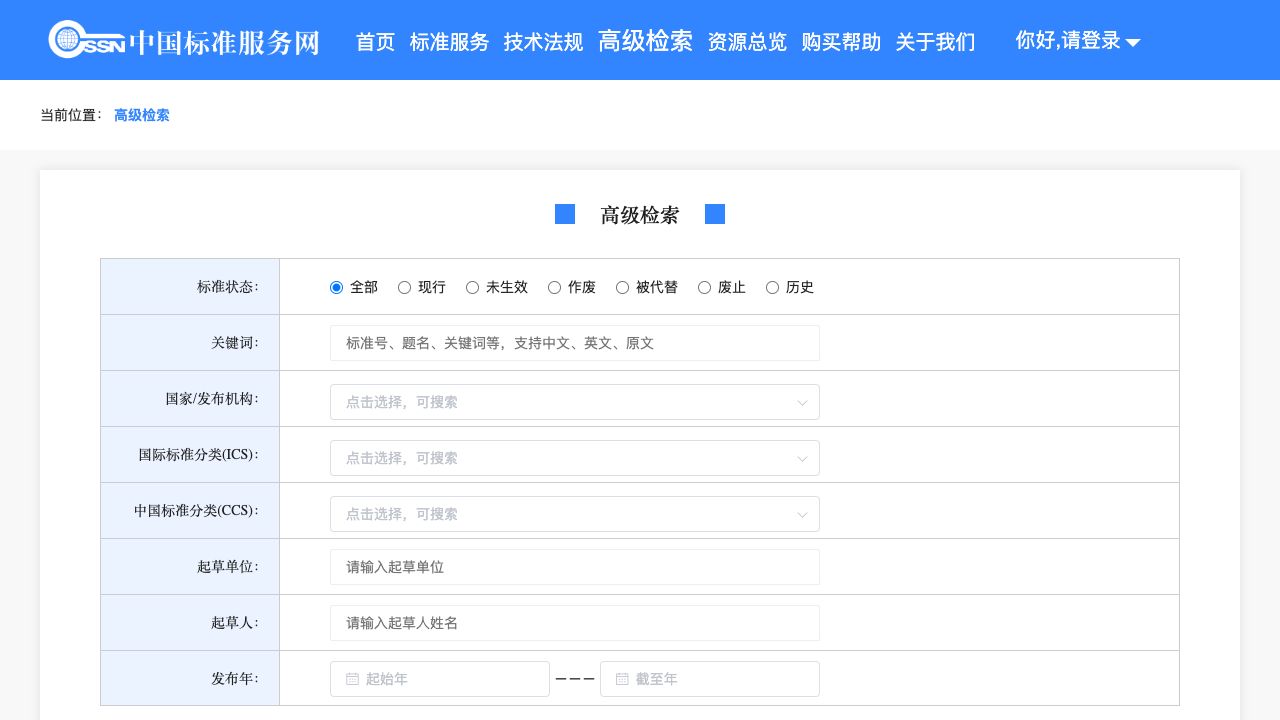Screen dimensions: 1280x720
Task: Choose the 作废 radio option
Action: [555, 288]
